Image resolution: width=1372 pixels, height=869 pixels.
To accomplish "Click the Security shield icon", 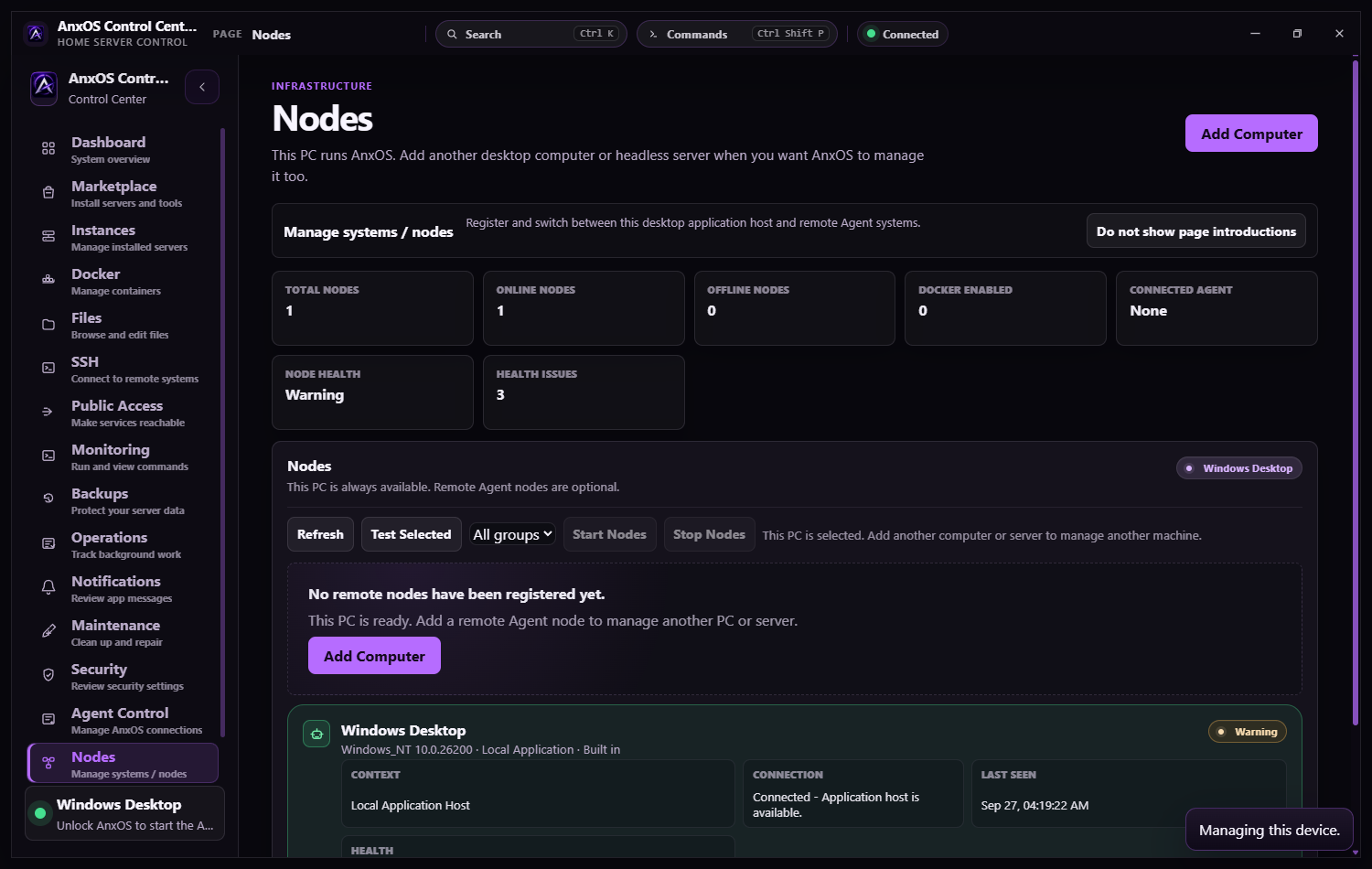I will click(x=48, y=675).
